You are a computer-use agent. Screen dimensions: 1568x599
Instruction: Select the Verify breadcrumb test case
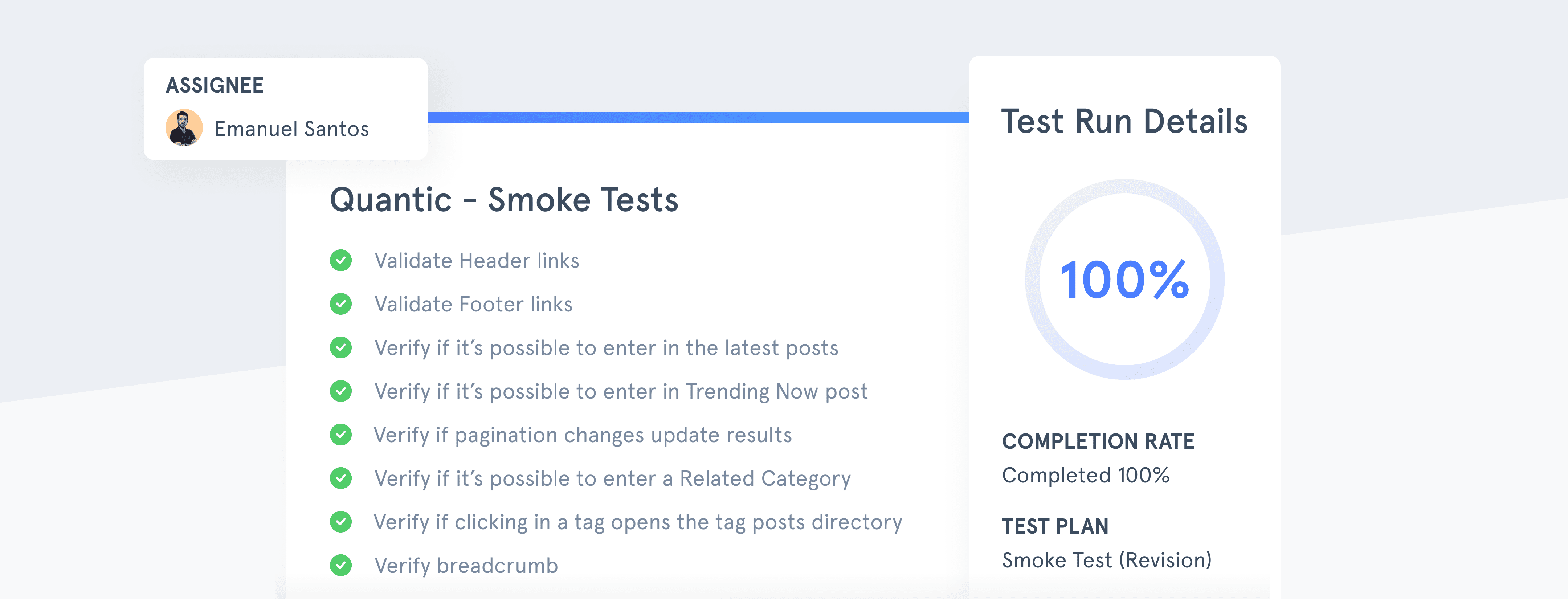pos(466,566)
